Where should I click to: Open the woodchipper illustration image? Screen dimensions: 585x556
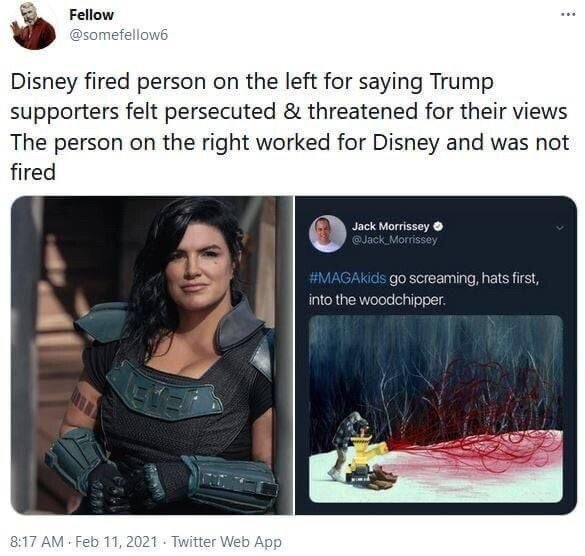436,409
